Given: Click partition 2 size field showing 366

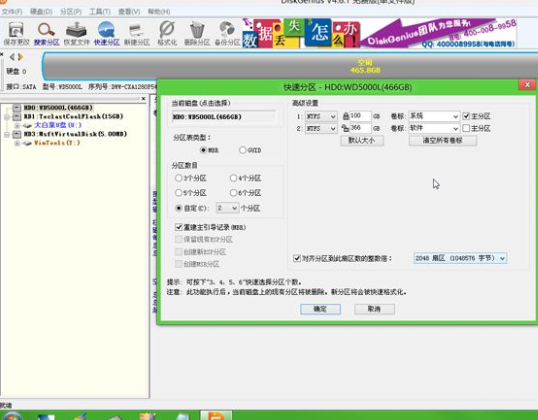Looking at the screenshot, I should click(x=360, y=128).
